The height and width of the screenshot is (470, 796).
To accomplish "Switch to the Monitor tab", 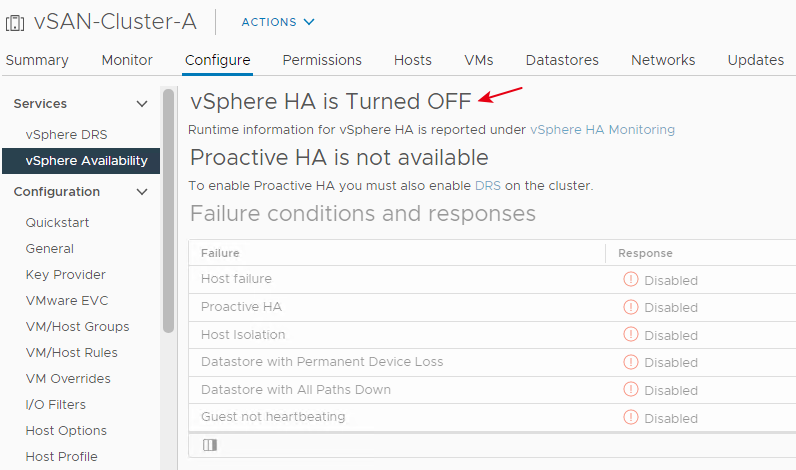I will point(127,60).
